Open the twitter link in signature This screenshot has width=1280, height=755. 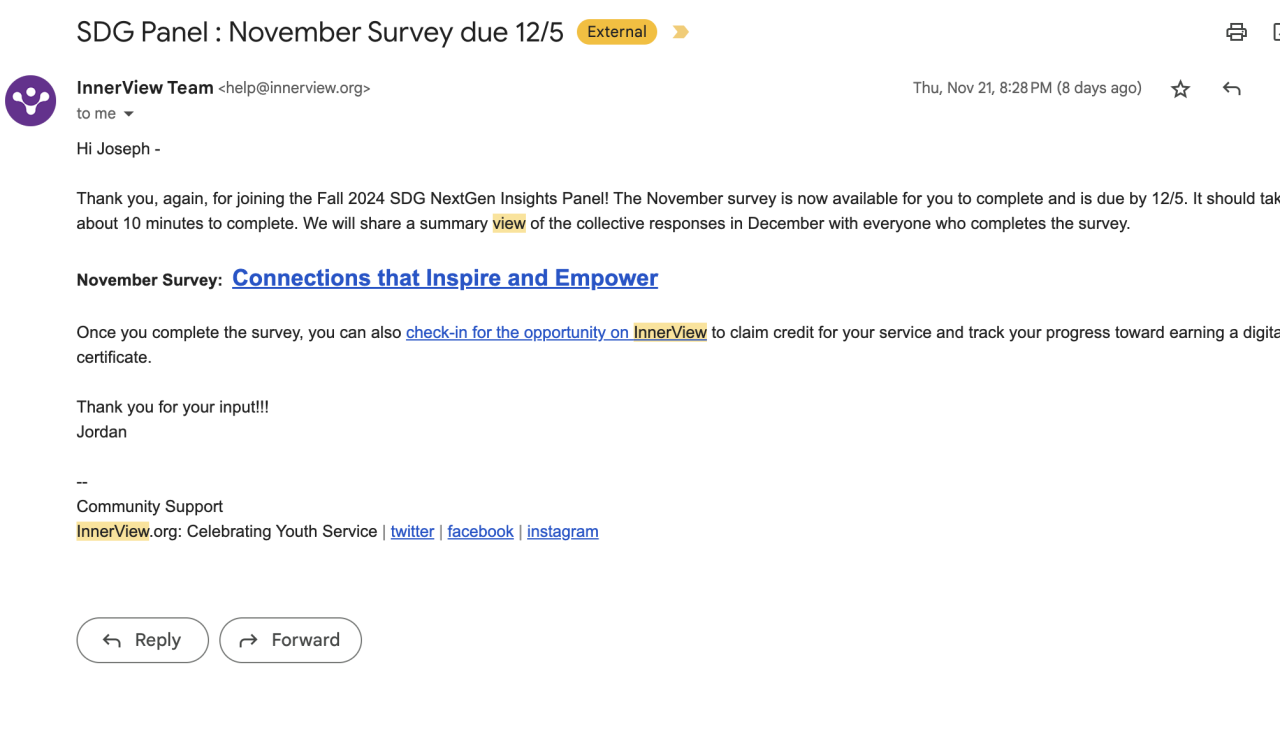(412, 531)
